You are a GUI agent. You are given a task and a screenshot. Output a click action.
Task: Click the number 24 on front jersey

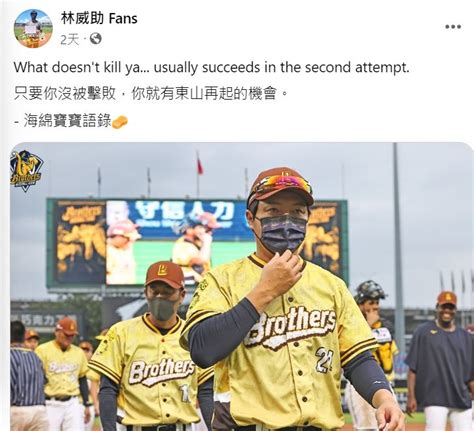click(x=324, y=360)
